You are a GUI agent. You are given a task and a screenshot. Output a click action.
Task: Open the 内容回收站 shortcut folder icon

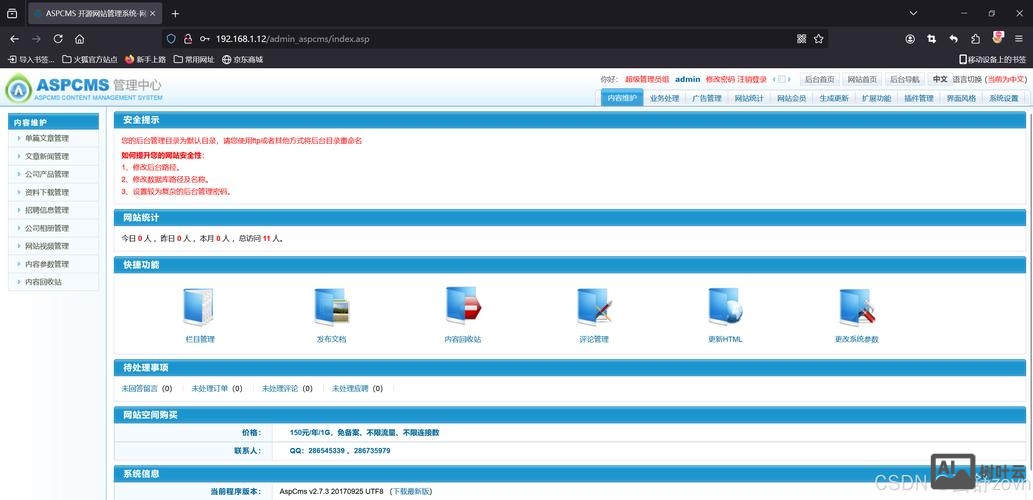click(463, 307)
